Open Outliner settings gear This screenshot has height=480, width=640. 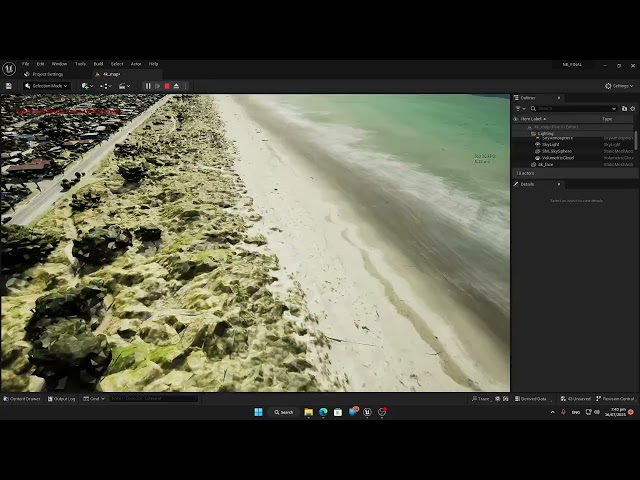point(633,109)
